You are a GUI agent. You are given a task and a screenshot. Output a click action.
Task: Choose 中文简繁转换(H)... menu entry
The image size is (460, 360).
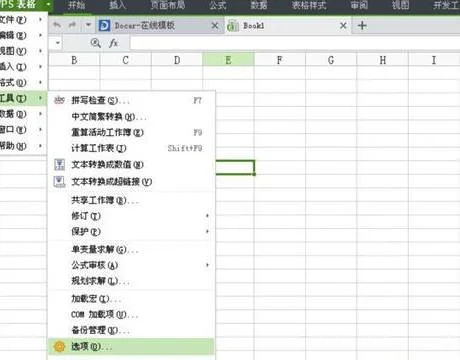pyautogui.click(x=132, y=117)
